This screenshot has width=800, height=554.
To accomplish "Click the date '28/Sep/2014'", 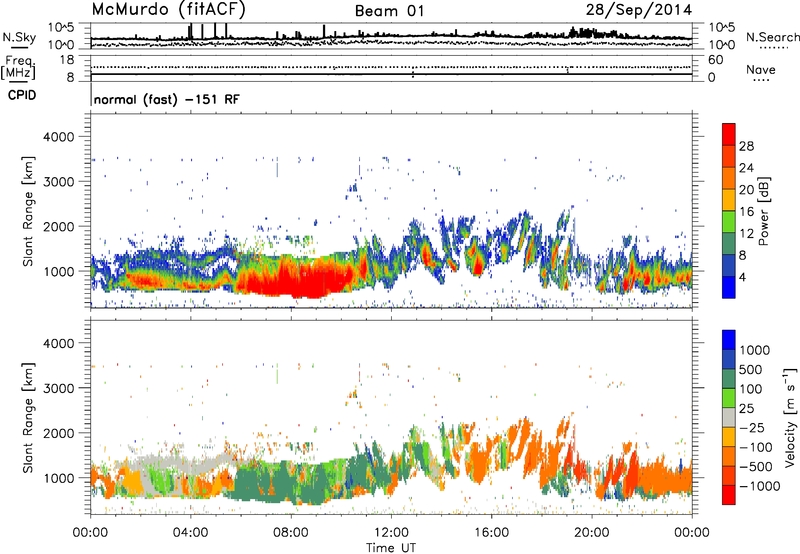I will click(639, 10).
